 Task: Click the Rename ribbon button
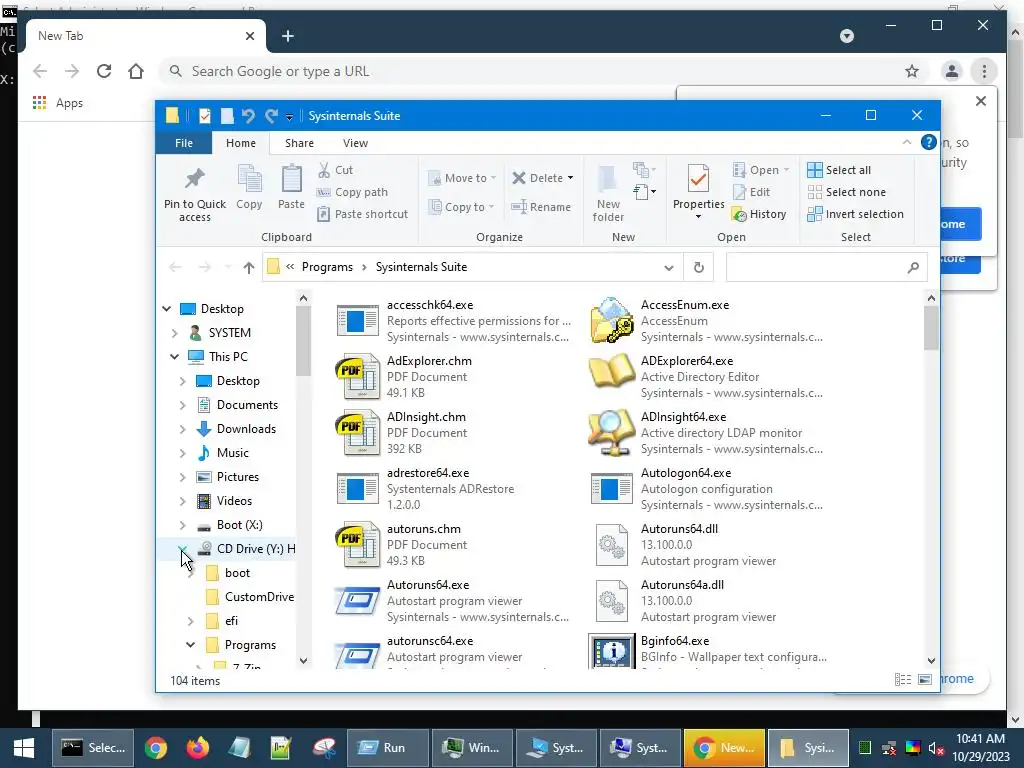click(541, 207)
